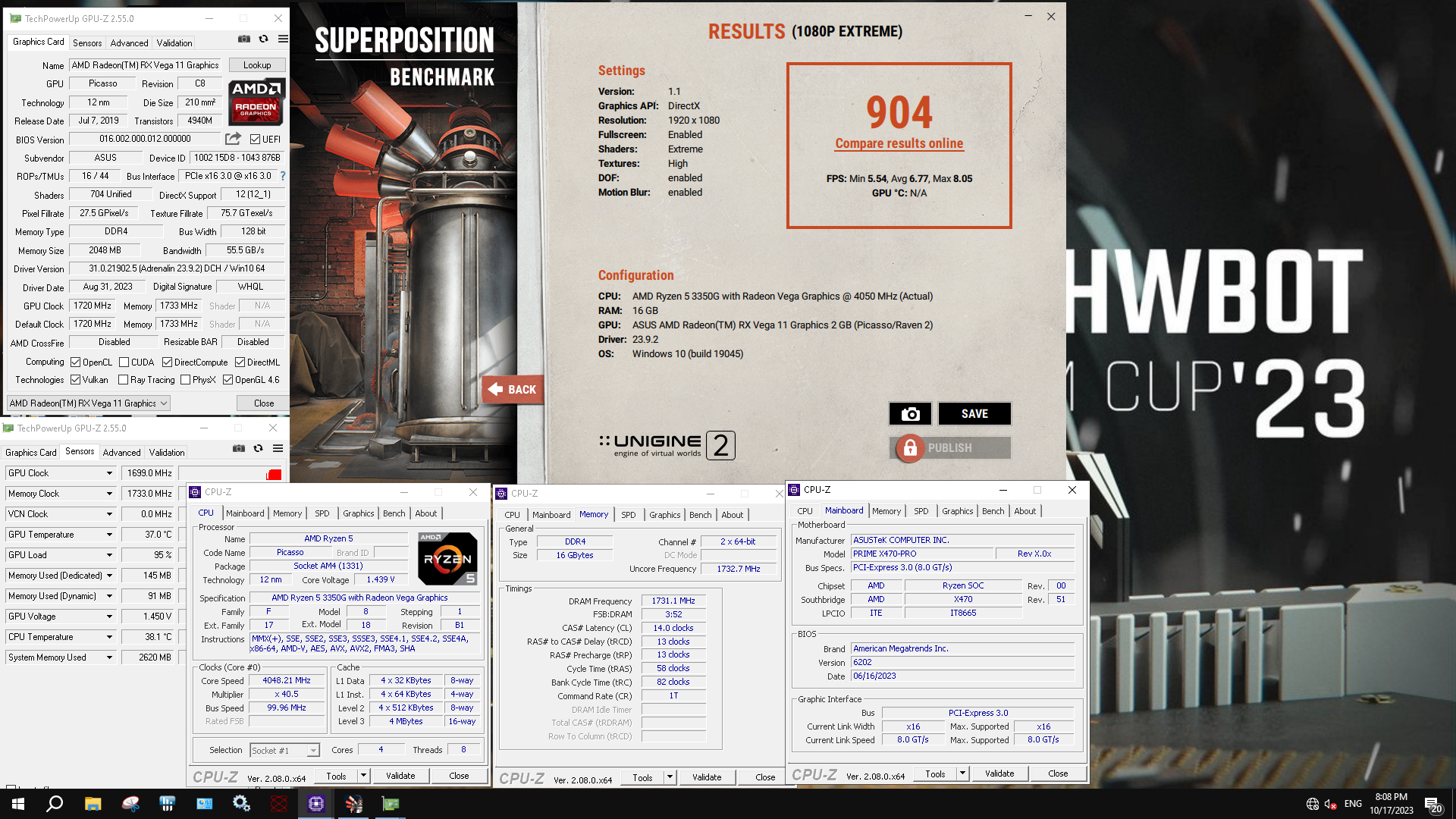
Task: Click the Superposition screenshot camera button
Action: click(910, 414)
